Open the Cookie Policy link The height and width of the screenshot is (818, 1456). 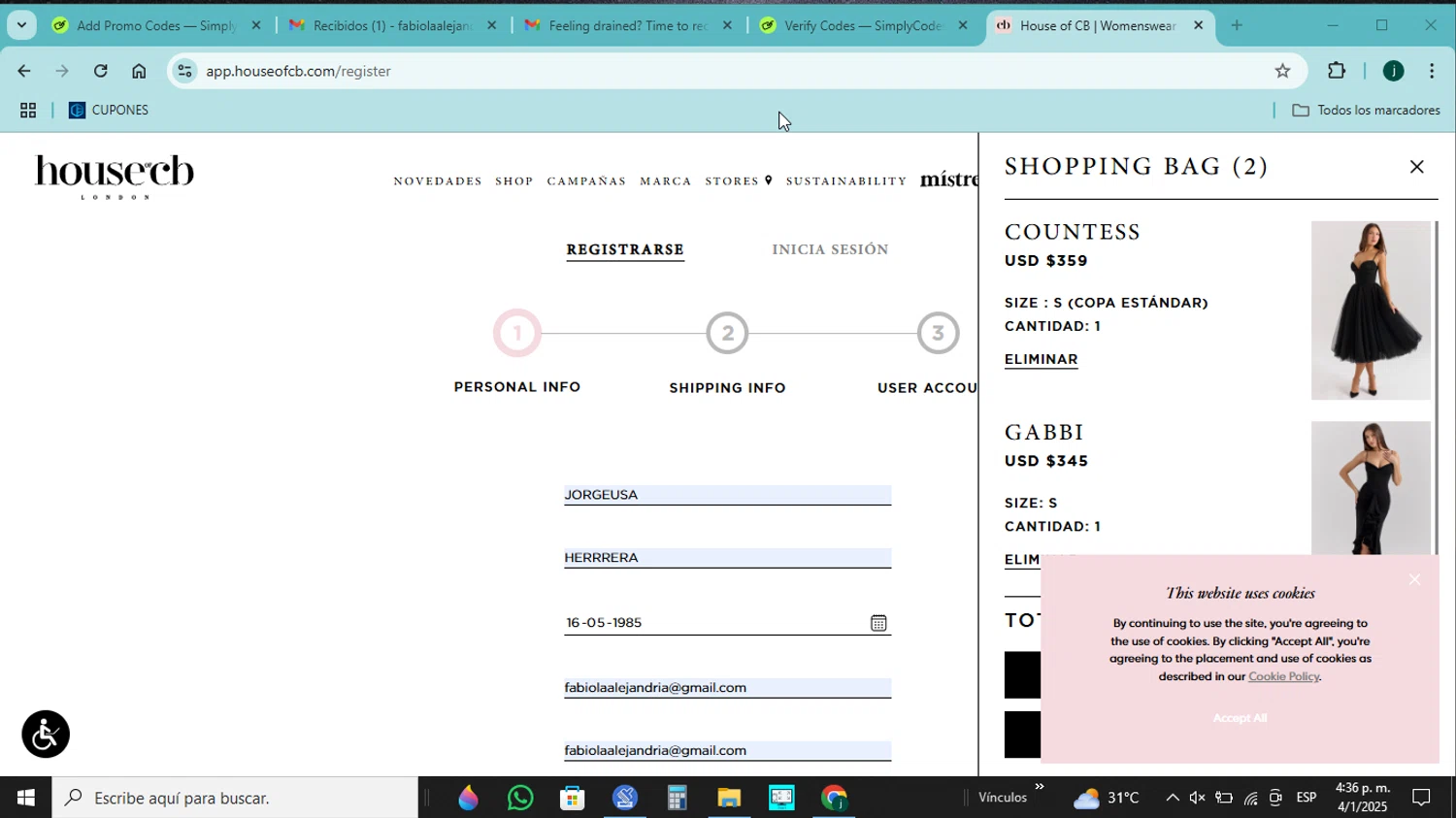1283,676
